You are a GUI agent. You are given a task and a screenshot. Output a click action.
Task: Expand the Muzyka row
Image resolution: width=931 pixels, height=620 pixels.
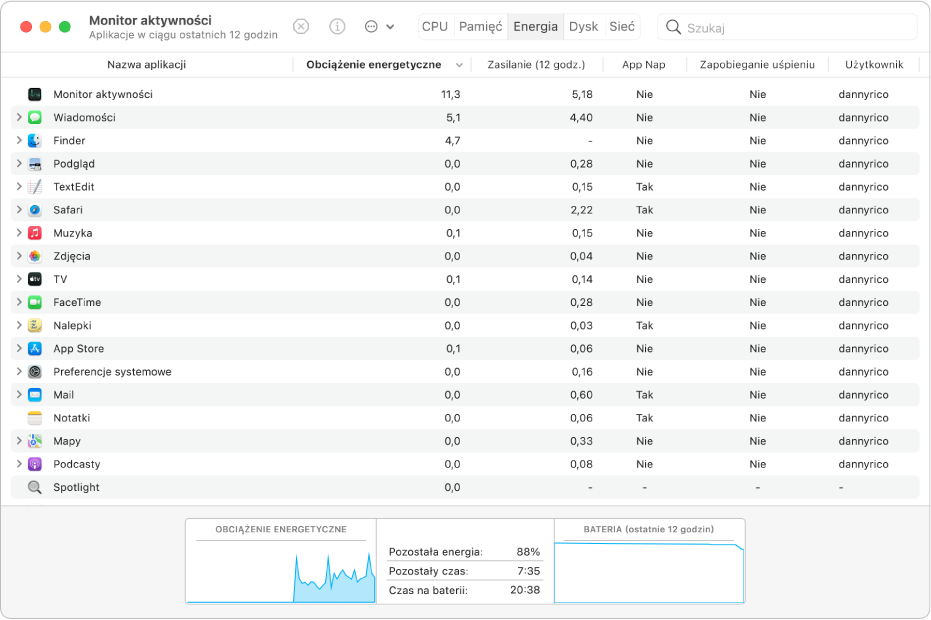(19, 233)
